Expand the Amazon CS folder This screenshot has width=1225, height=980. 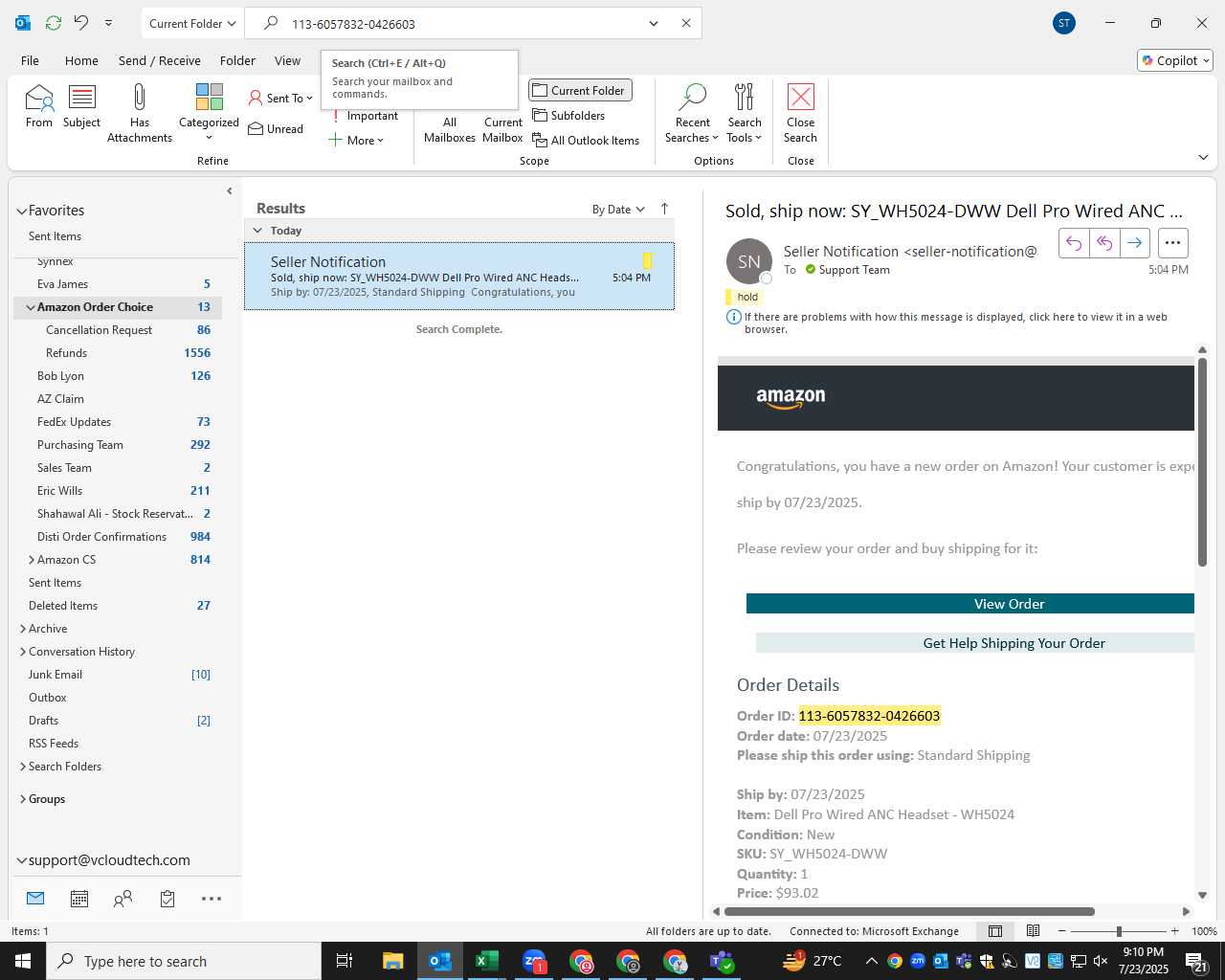pos(32,560)
